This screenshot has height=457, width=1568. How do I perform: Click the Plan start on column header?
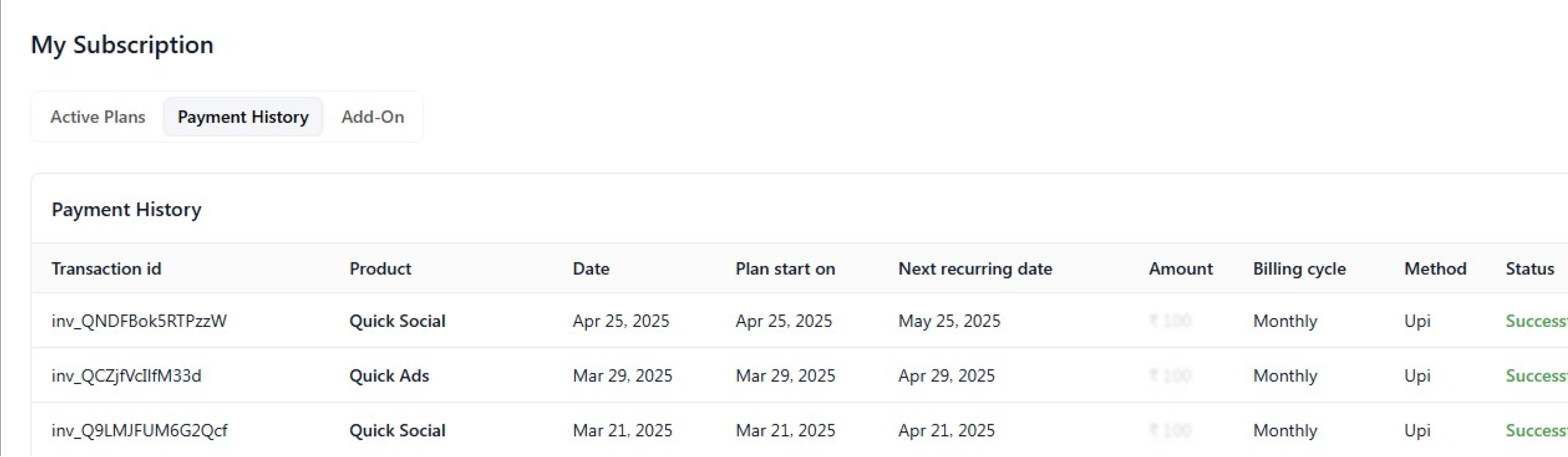785,269
